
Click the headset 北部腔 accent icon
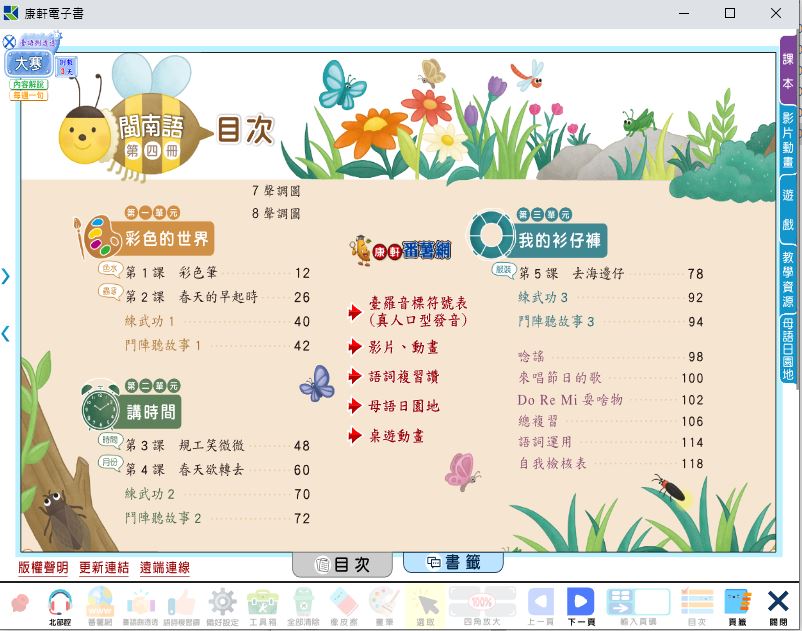point(60,606)
